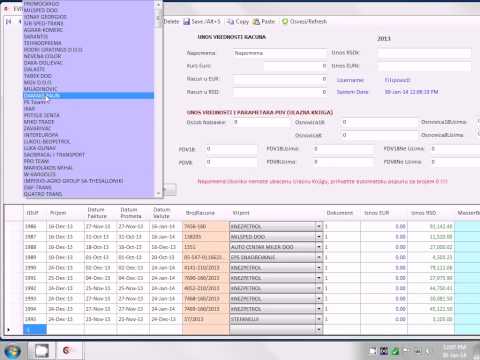Click the Racun u RSD input field
The image size is (480, 360).
[x=280, y=92]
